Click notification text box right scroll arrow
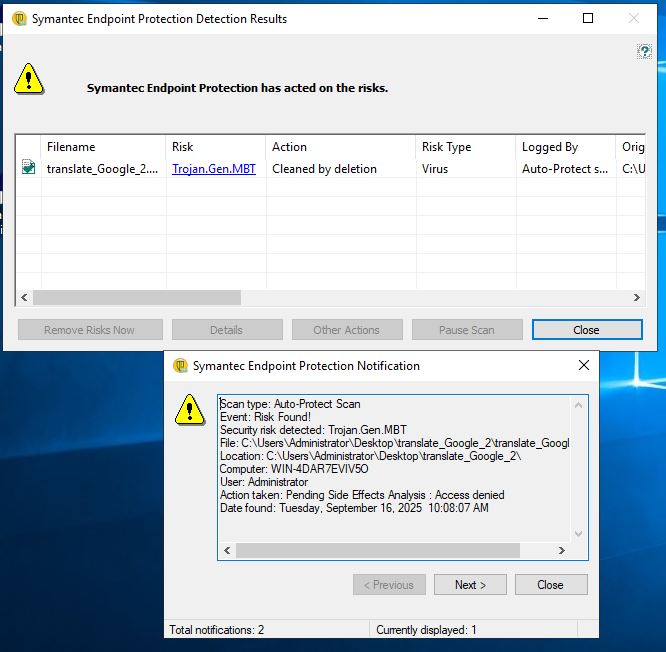Screen dimensions: 666x652 562,550
